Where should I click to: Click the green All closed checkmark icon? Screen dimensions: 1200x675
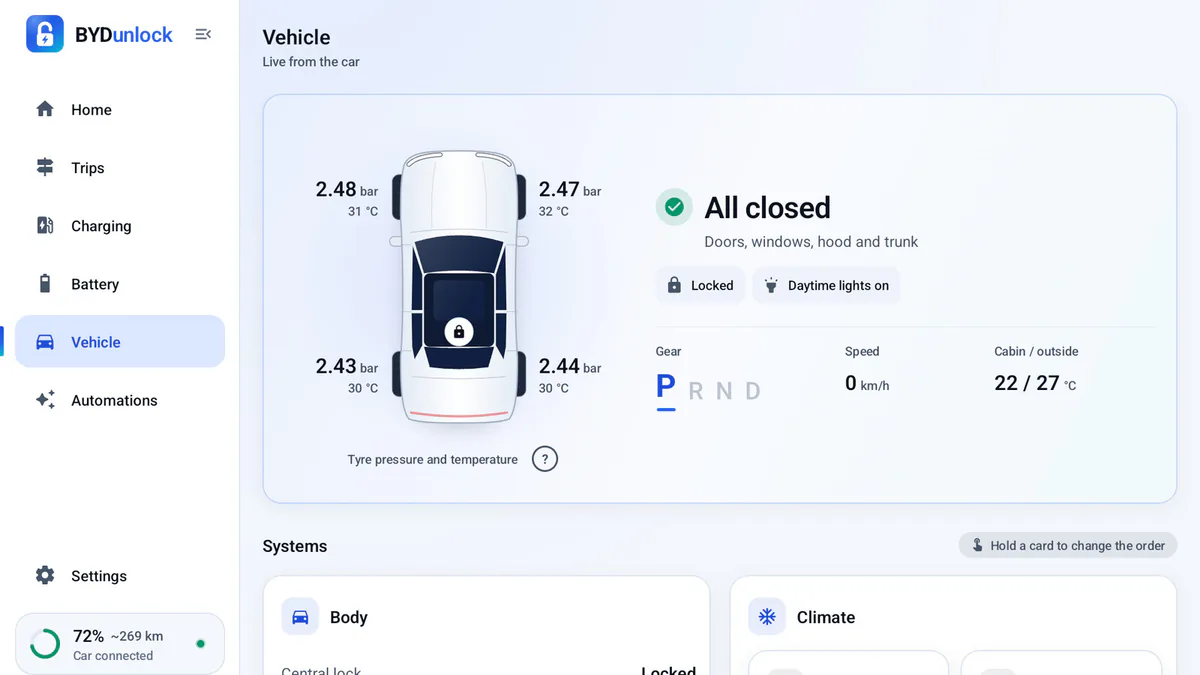(675, 207)
